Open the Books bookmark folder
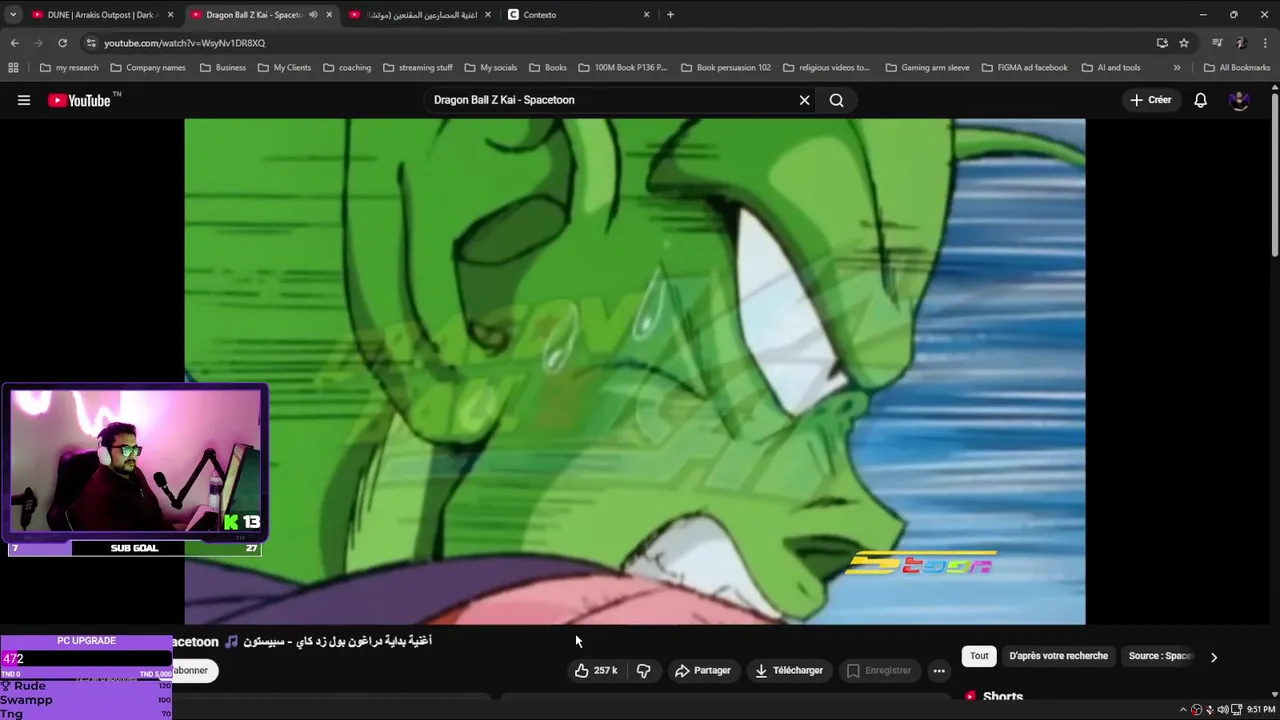1280x720 pixels. pyautogui.click(x=548, y=68)
